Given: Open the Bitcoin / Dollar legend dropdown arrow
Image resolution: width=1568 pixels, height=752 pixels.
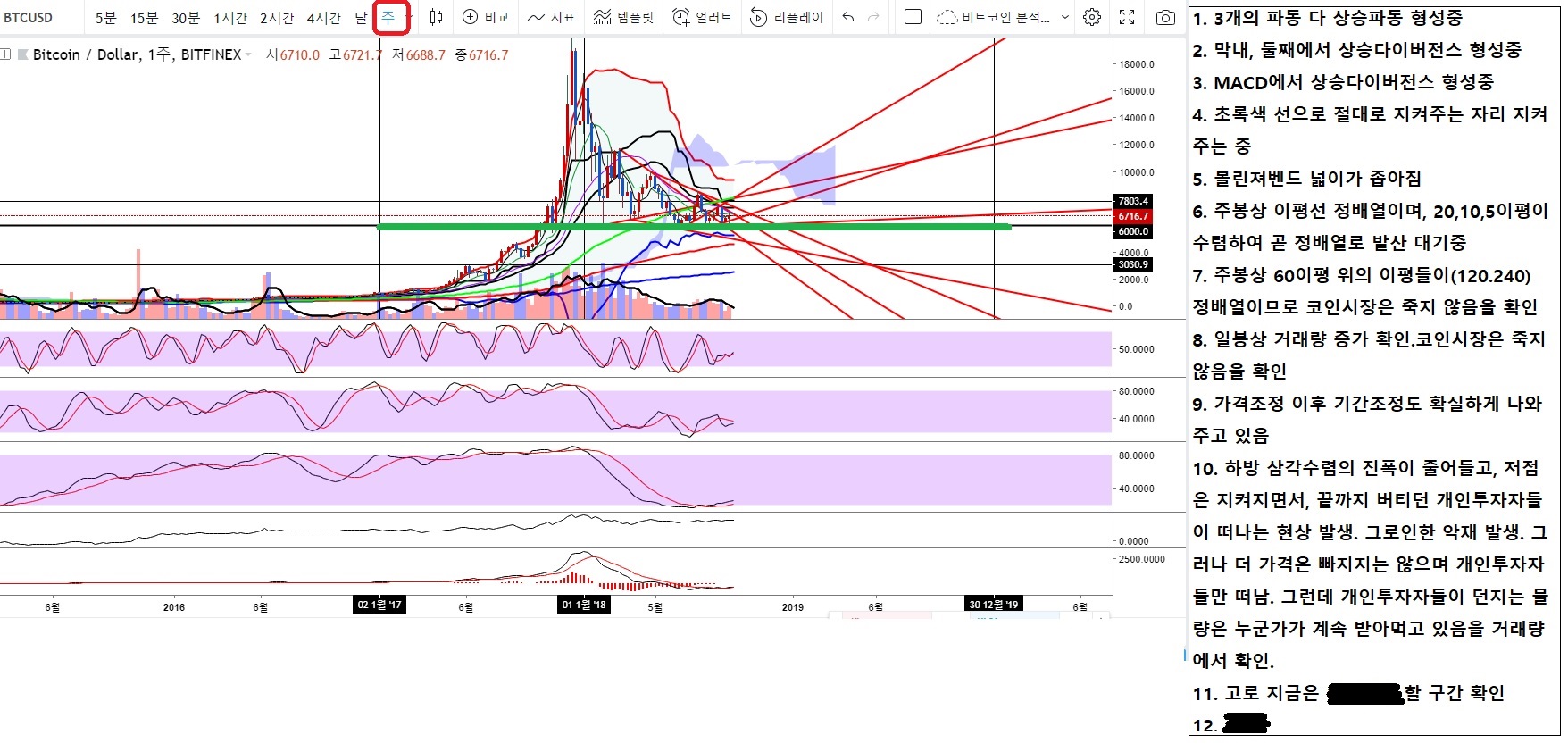Looking at the screenshot, I should (x=248, y=55).
